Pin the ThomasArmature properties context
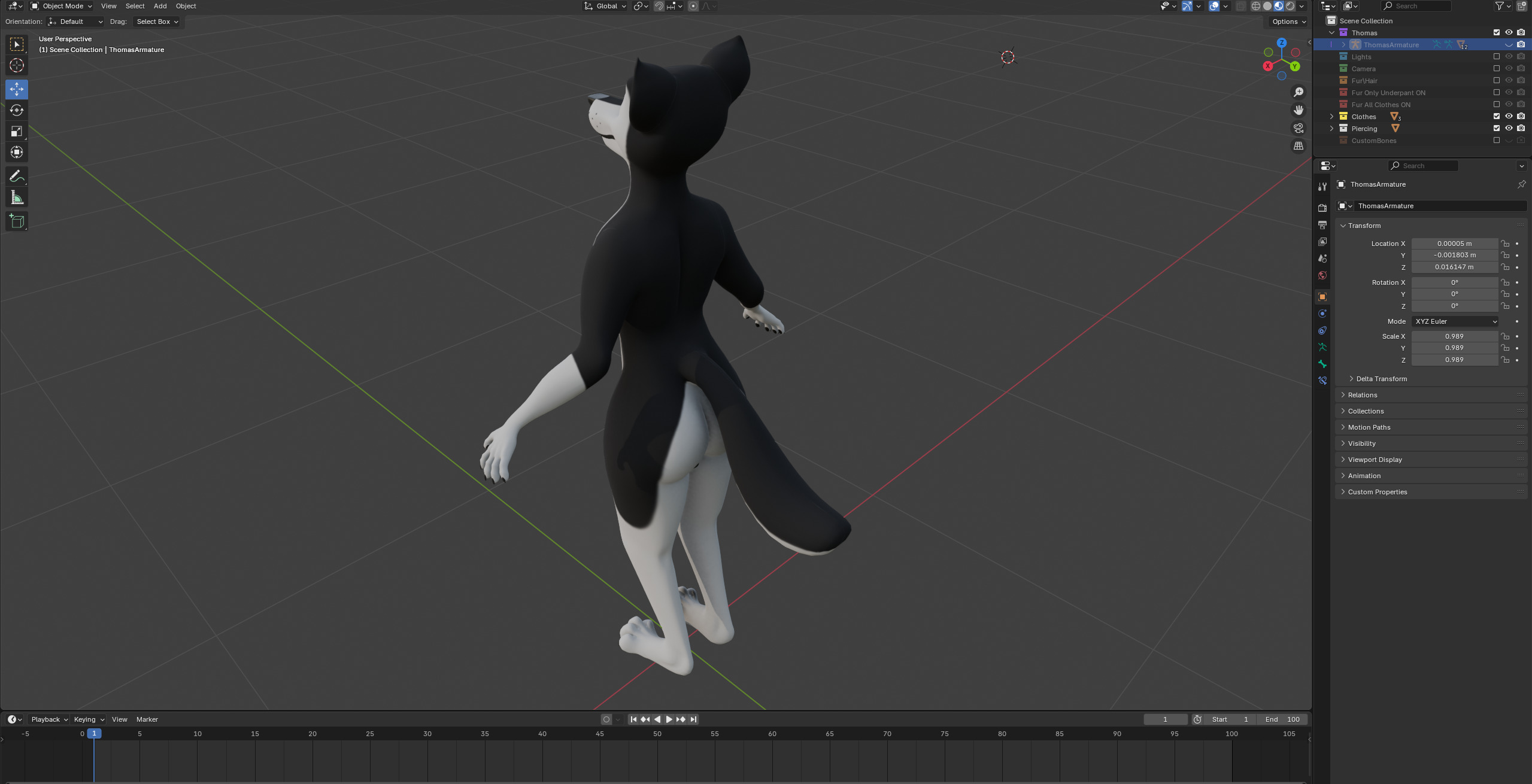Screen dimensions: 1532x784 pyautogui.click(x=1521, y=184)
